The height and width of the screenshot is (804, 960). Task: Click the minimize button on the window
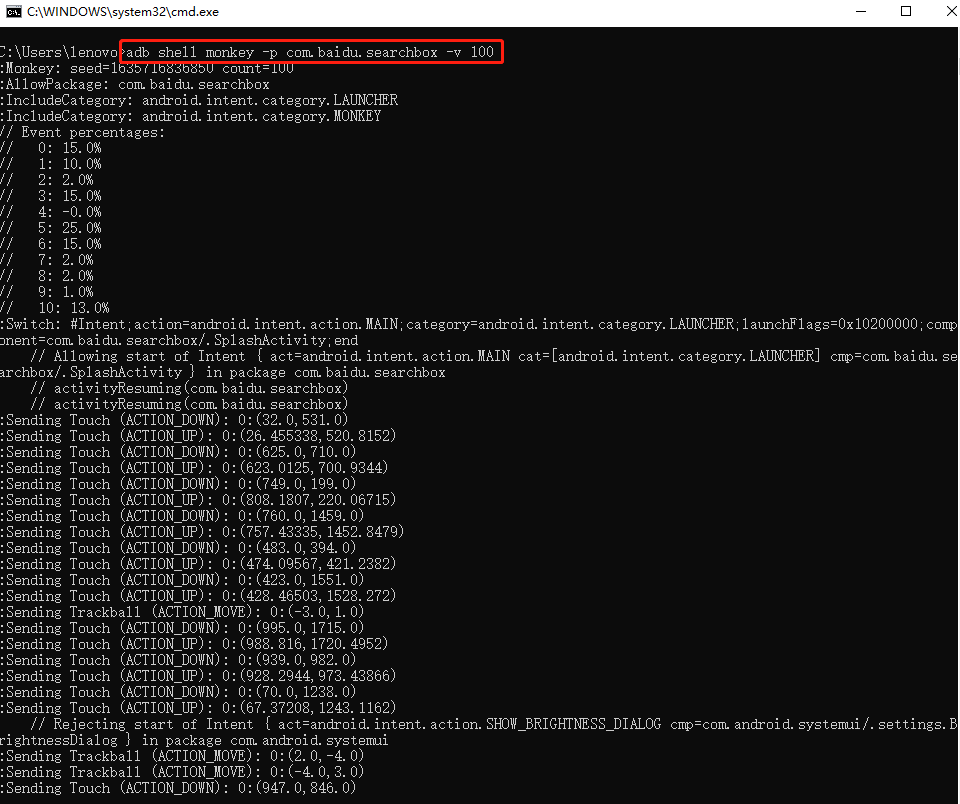[861, 12]
